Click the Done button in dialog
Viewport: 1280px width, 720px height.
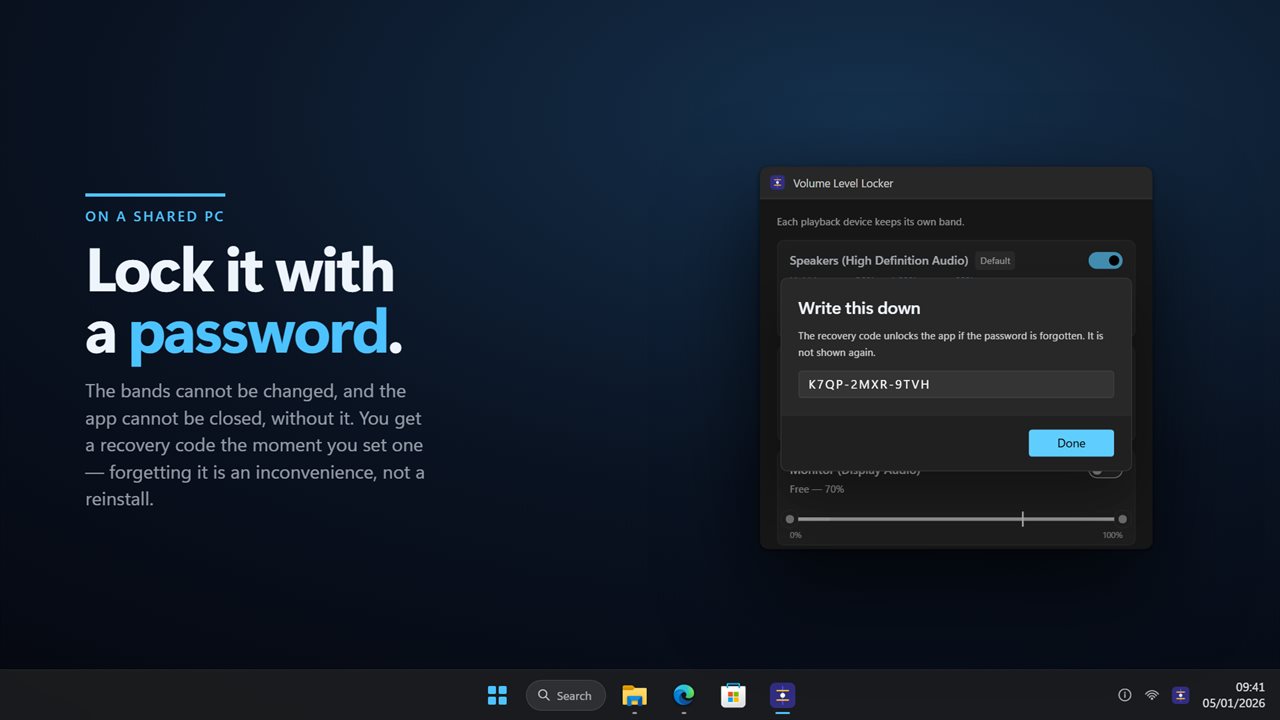click(x=1071, y=443)
